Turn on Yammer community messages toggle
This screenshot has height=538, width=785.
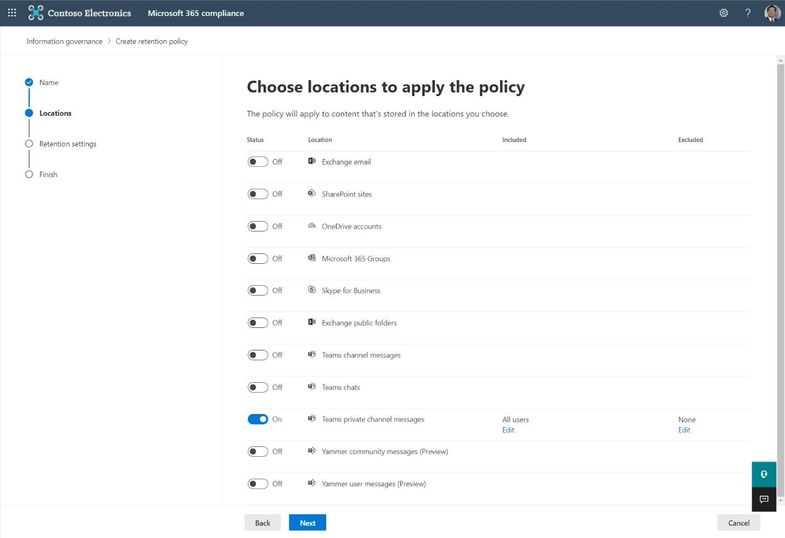[258, 451]
